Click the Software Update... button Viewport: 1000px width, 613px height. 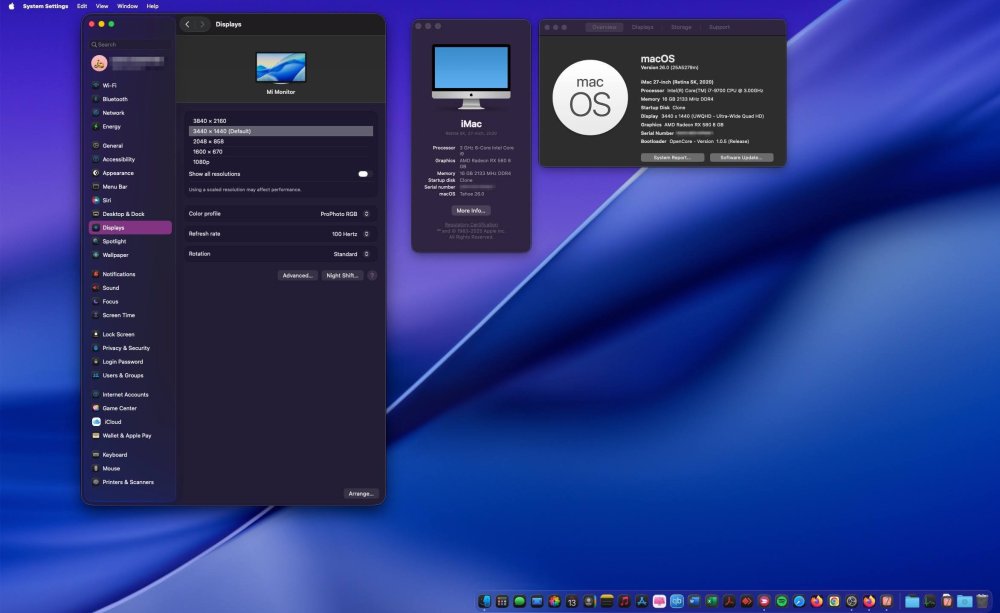click(x=741, y=158)
